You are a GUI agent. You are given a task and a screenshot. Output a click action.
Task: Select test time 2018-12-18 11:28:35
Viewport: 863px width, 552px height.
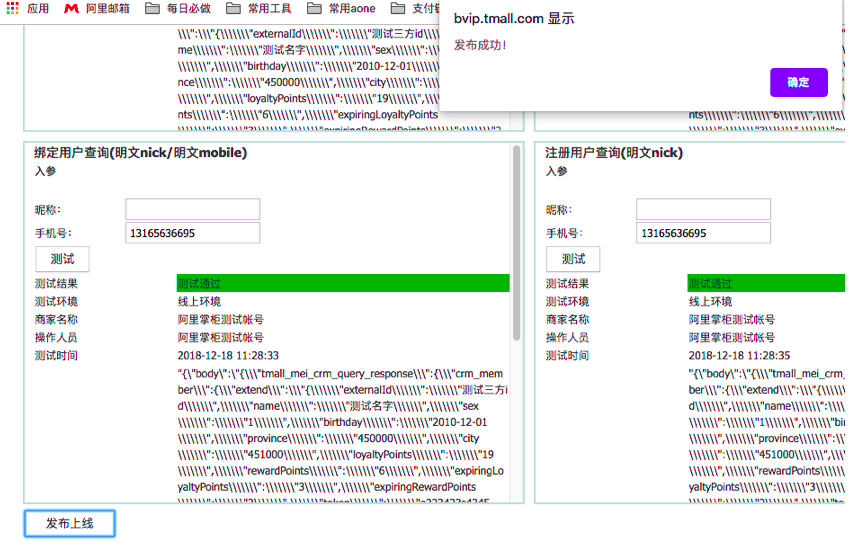[739, 356]
